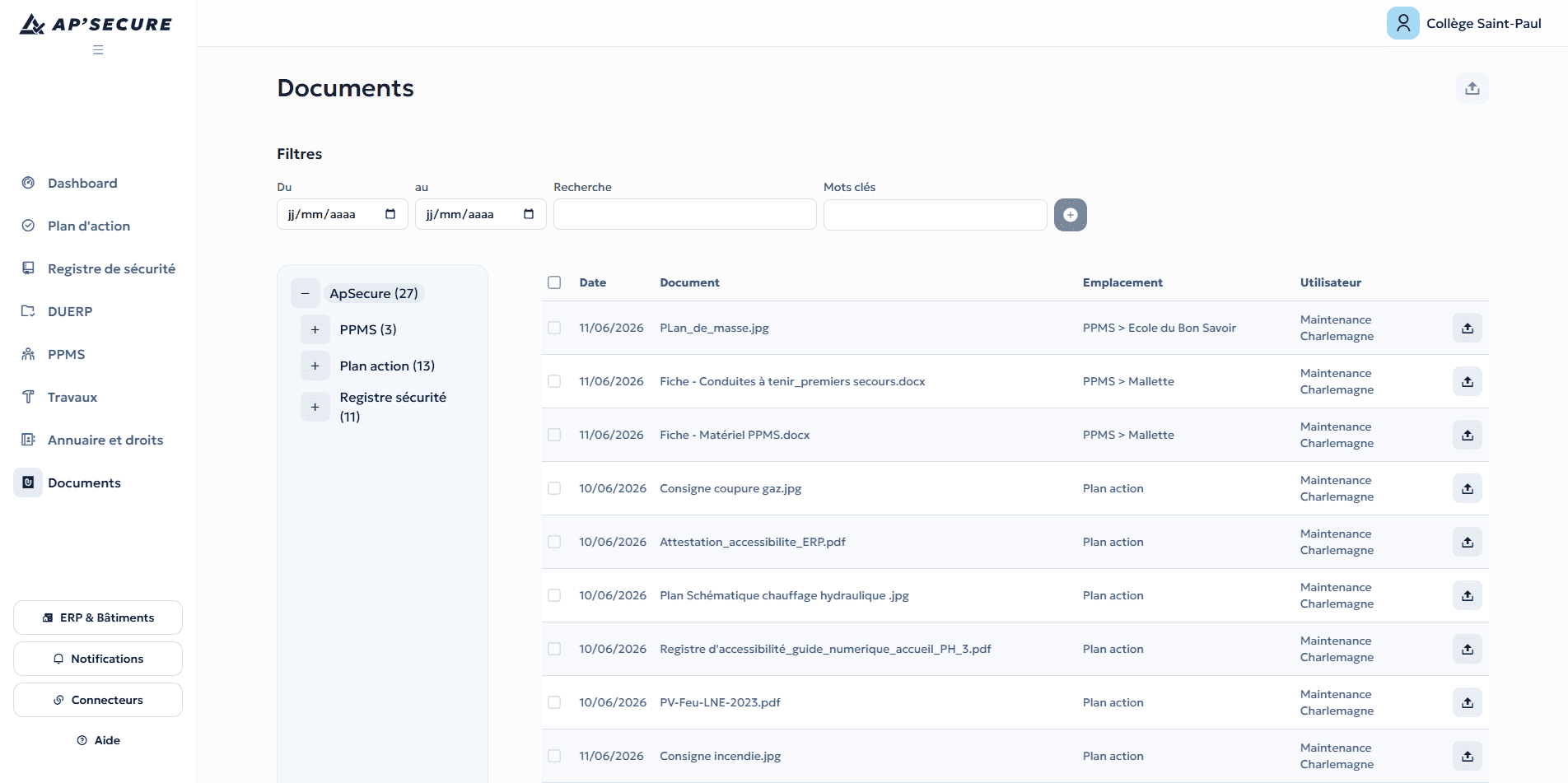The image size is (1568, 783).
Task: Expand the Plan action (13) folder
Action: [315, 366]
